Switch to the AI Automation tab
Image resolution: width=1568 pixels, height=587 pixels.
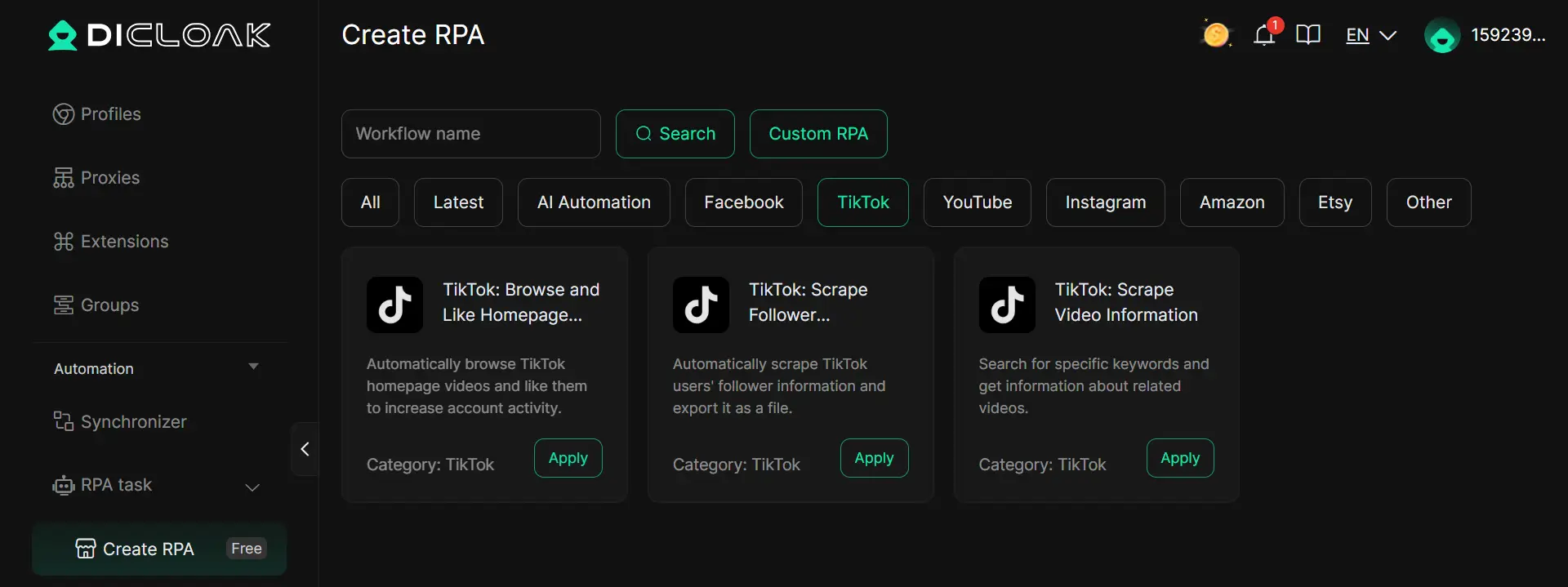coord(594,202)
